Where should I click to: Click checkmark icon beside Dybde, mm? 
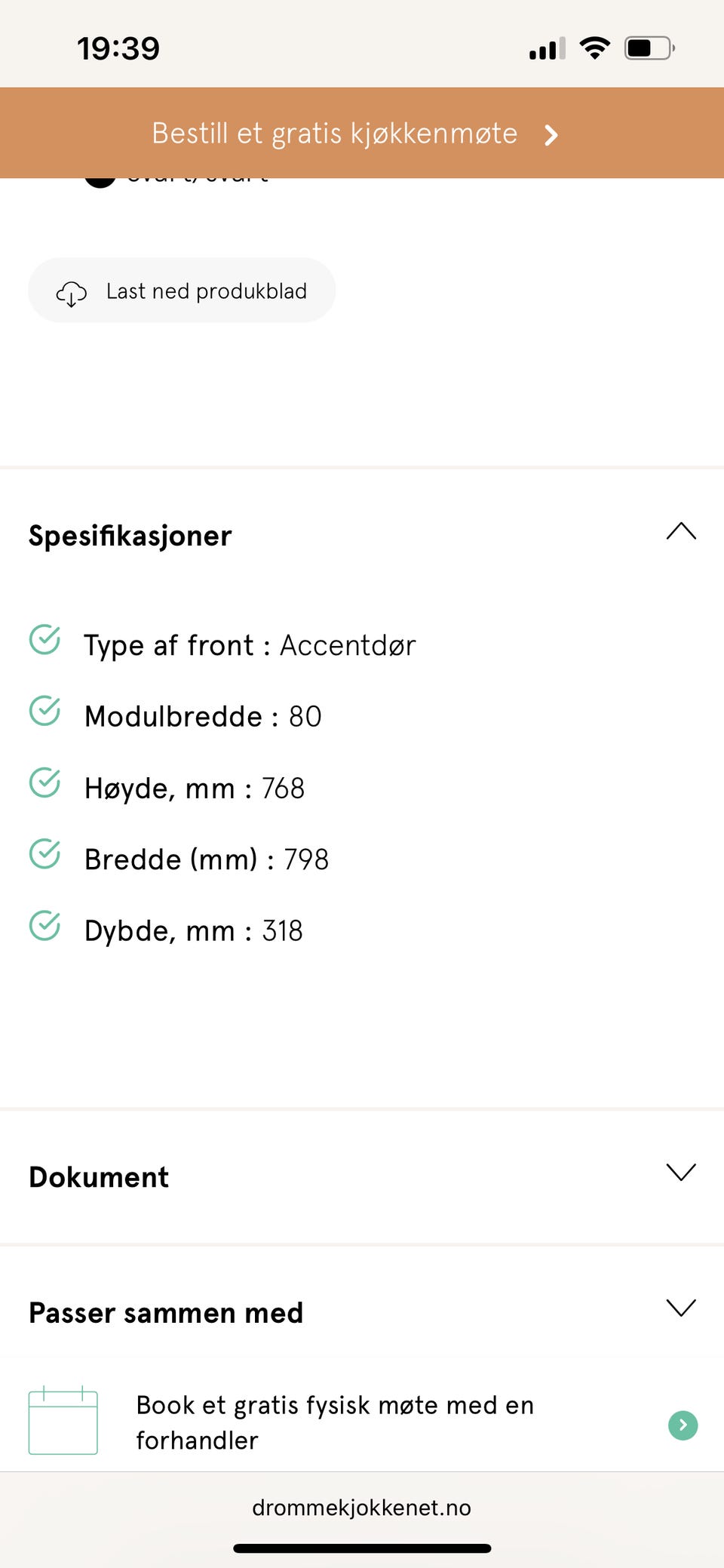[45, 926]
